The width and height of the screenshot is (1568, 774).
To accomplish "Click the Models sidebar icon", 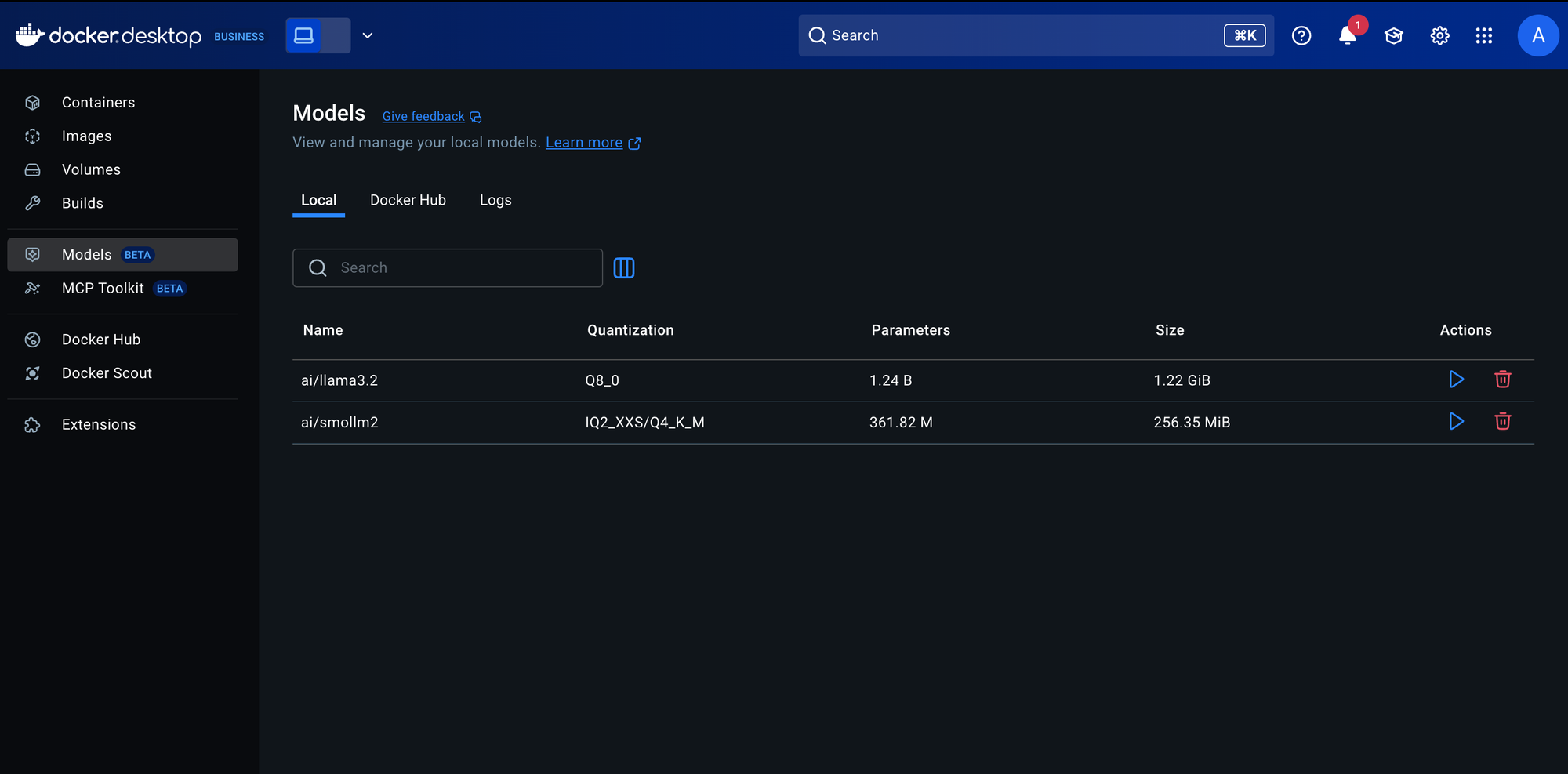I will (x=33, y=255).
